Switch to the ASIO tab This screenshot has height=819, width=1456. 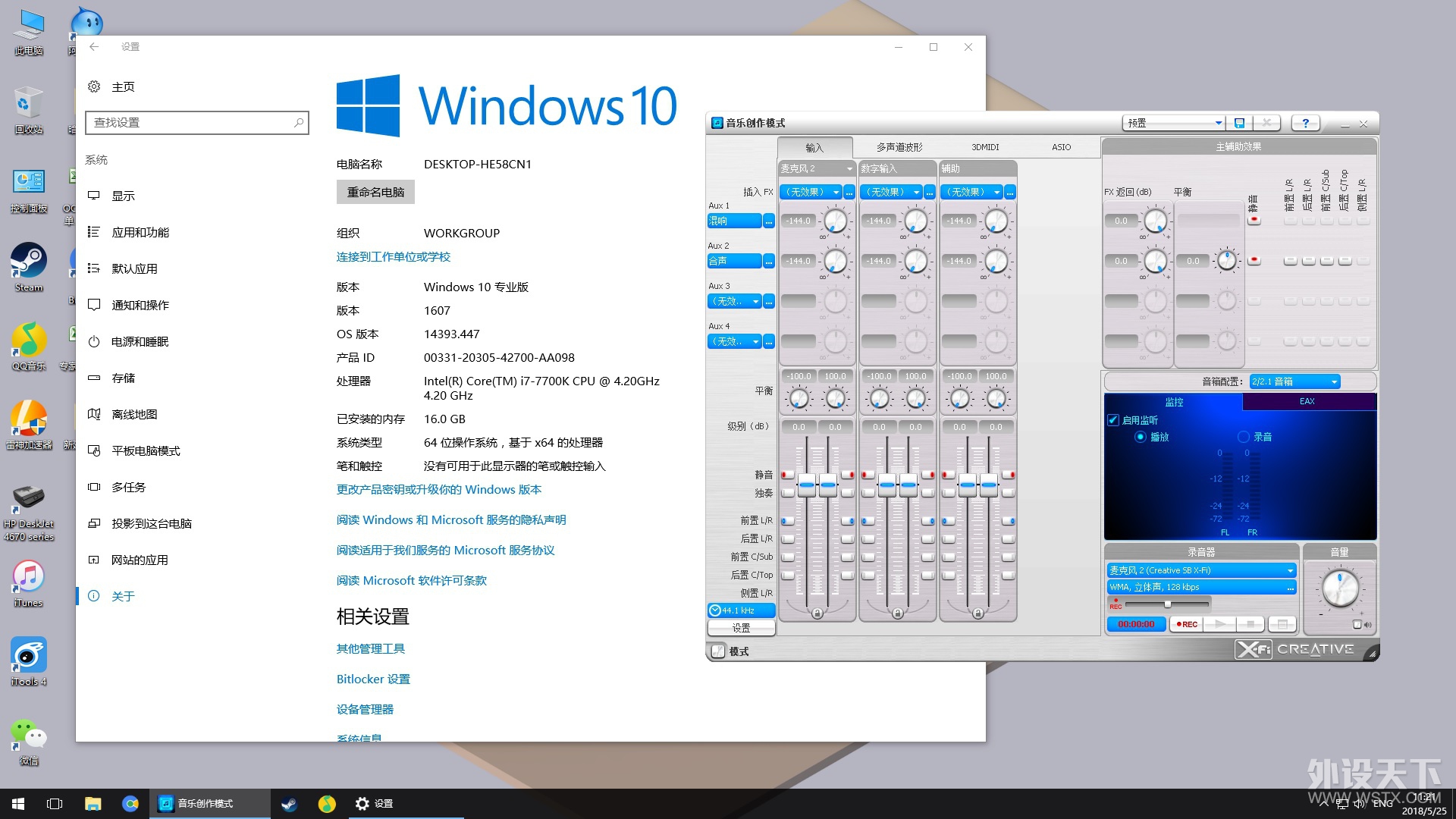point(1062,147)
